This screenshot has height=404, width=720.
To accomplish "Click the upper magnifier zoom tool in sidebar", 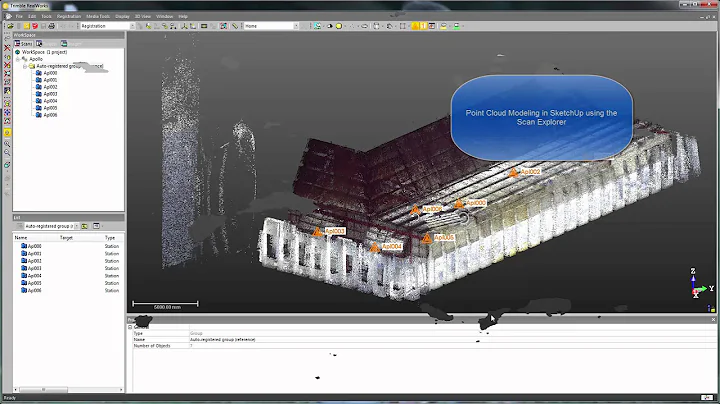I will pos(7,144).
